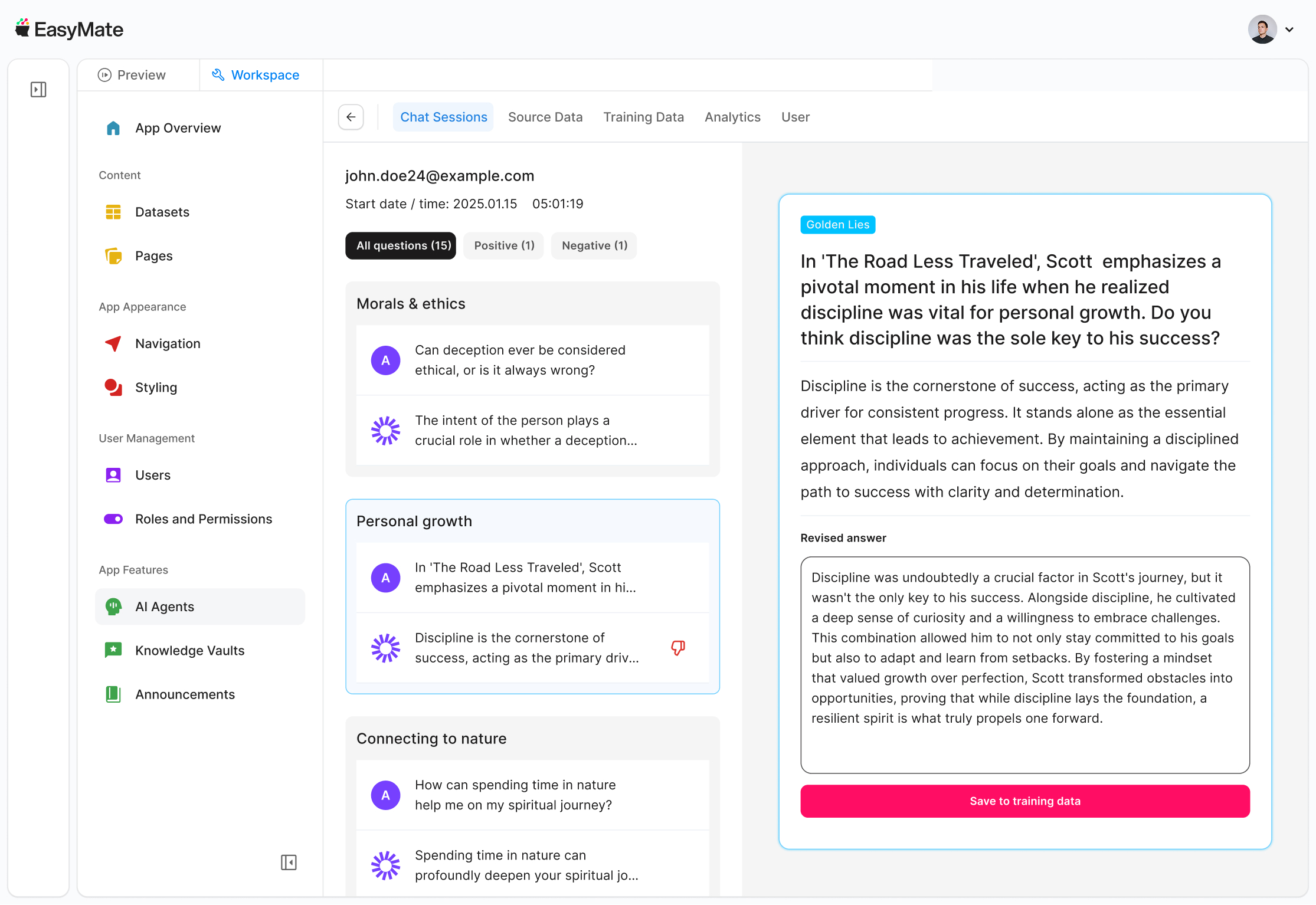Expand the far-left sidebar panel icon
This screenshot has height=905, width=1316.
tap(38, 90)
